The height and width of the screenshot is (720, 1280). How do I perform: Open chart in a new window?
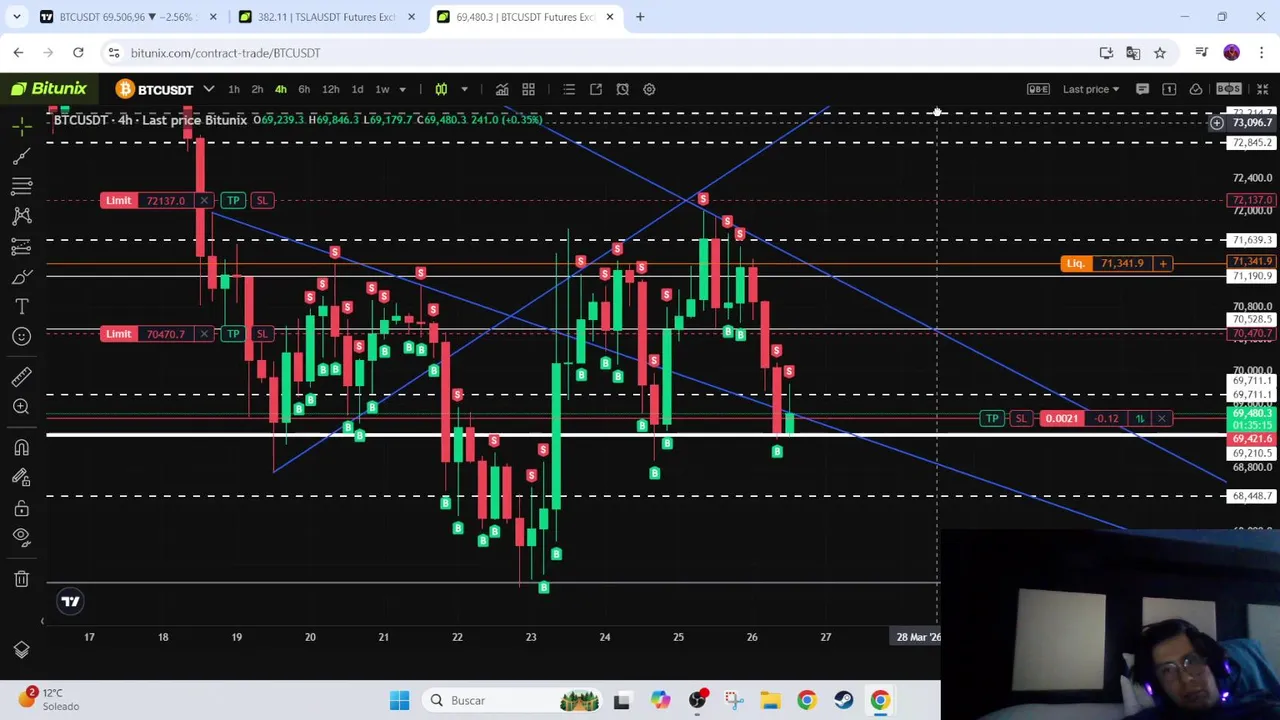[x=596, y=89]
